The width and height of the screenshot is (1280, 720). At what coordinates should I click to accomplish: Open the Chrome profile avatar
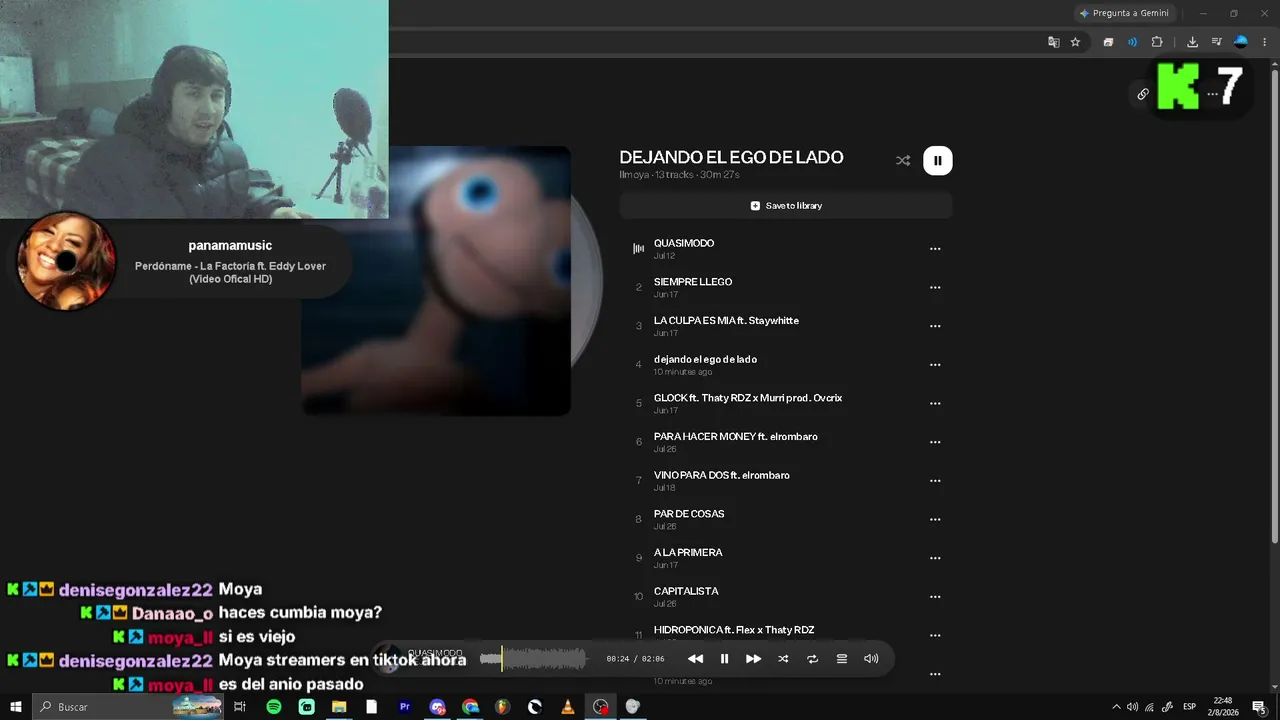[x=1241, y=42]
